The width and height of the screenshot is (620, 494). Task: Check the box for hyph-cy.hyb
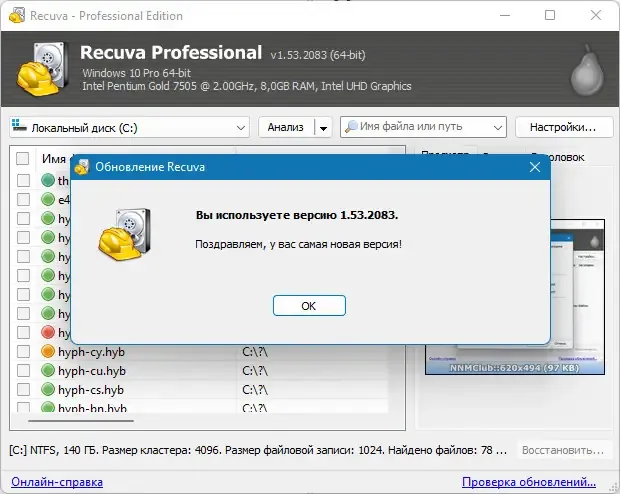click(23, 351)
